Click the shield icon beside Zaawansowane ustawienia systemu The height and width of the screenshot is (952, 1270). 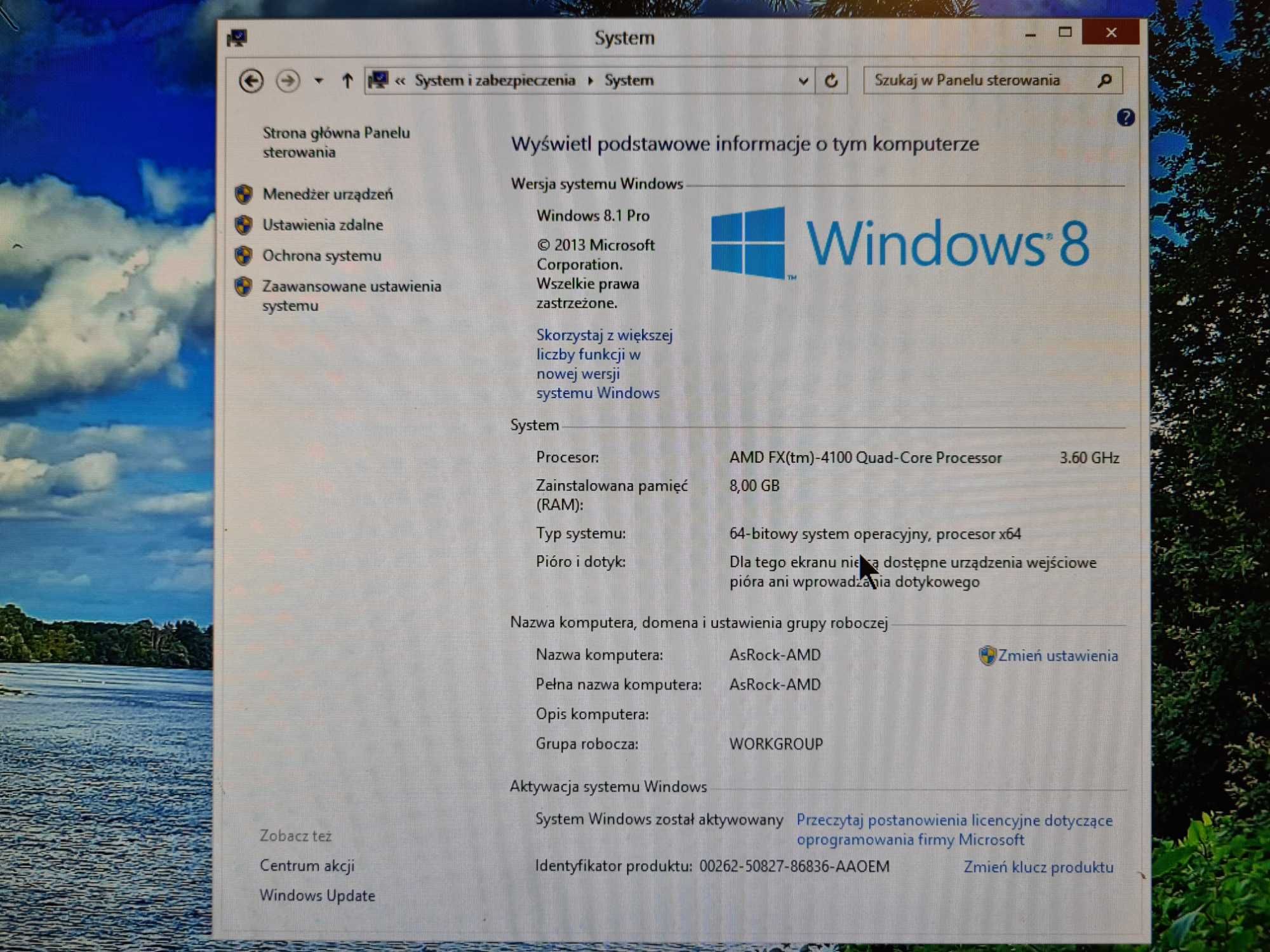point(244,287)
